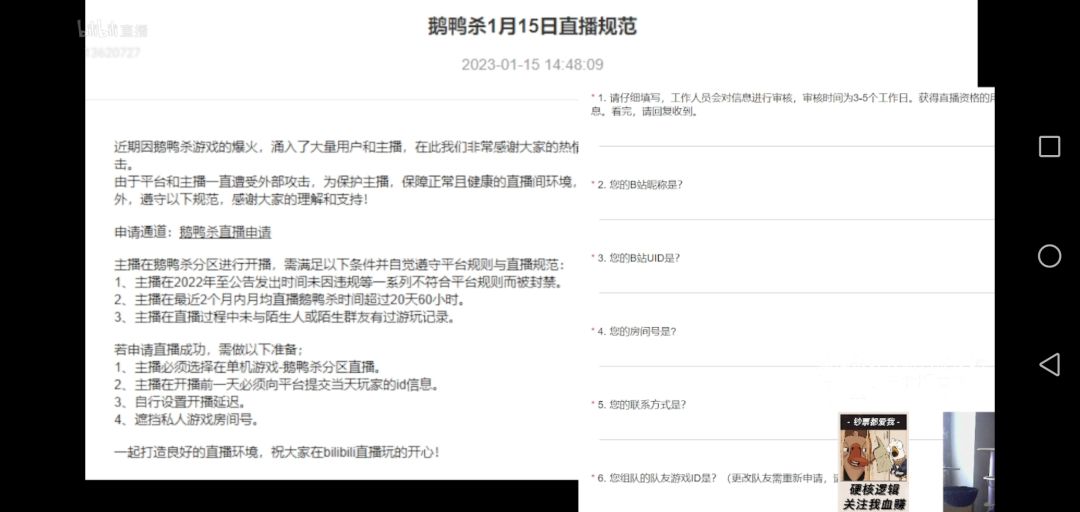The image size is (1080, 512).
Task: Tap the Android home circle button
Action: [1049, 256]
